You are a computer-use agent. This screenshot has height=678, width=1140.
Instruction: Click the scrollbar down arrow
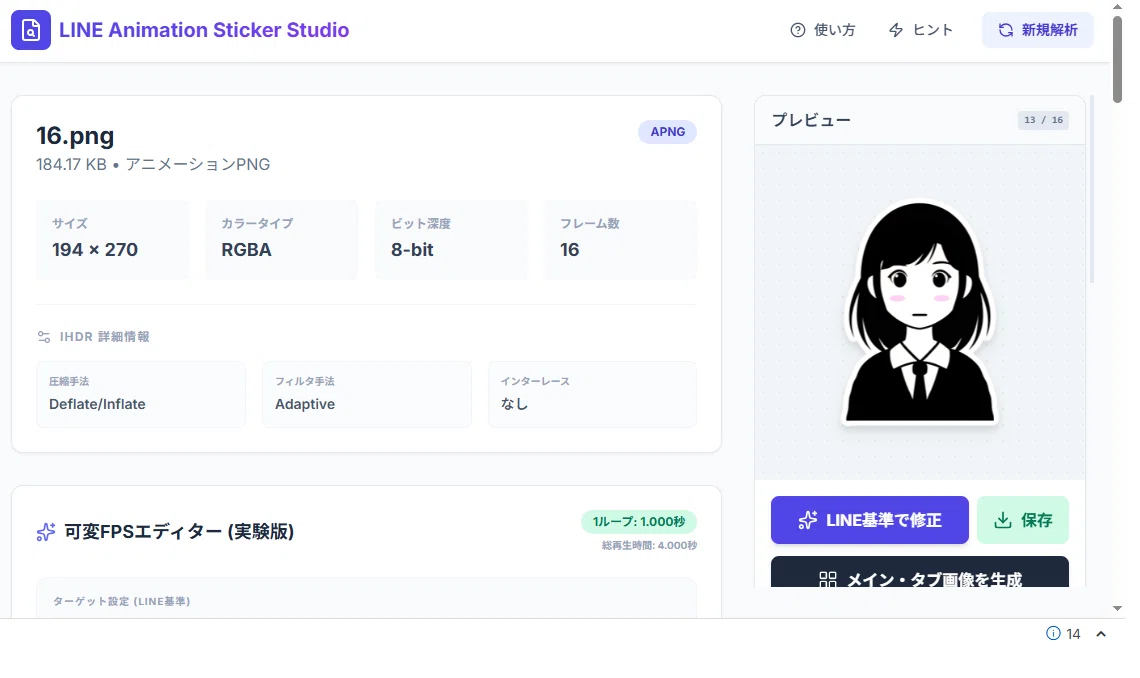pyautogui.click(x=1117, y=608)
